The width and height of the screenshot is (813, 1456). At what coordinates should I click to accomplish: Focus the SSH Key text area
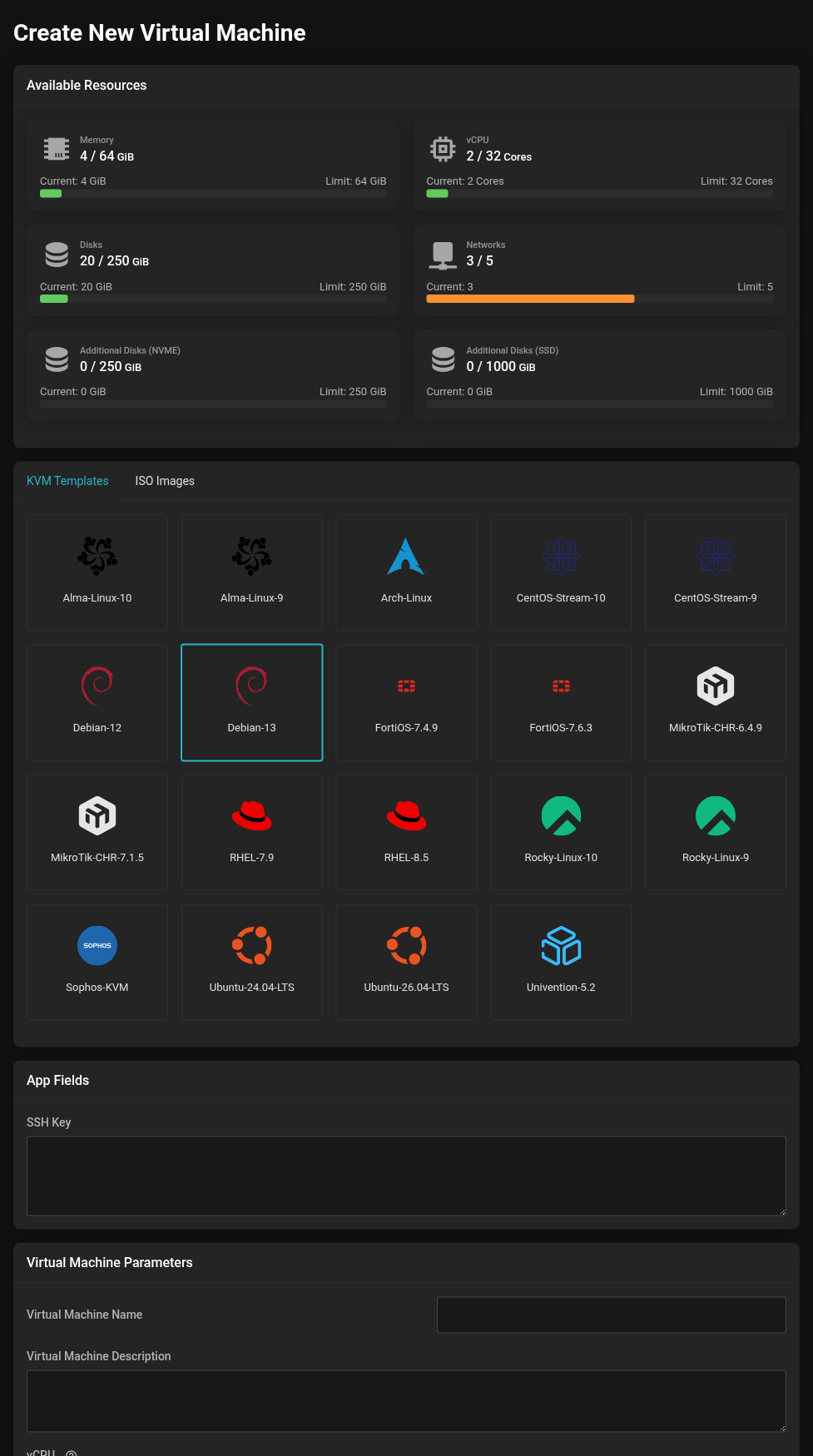406,1176
